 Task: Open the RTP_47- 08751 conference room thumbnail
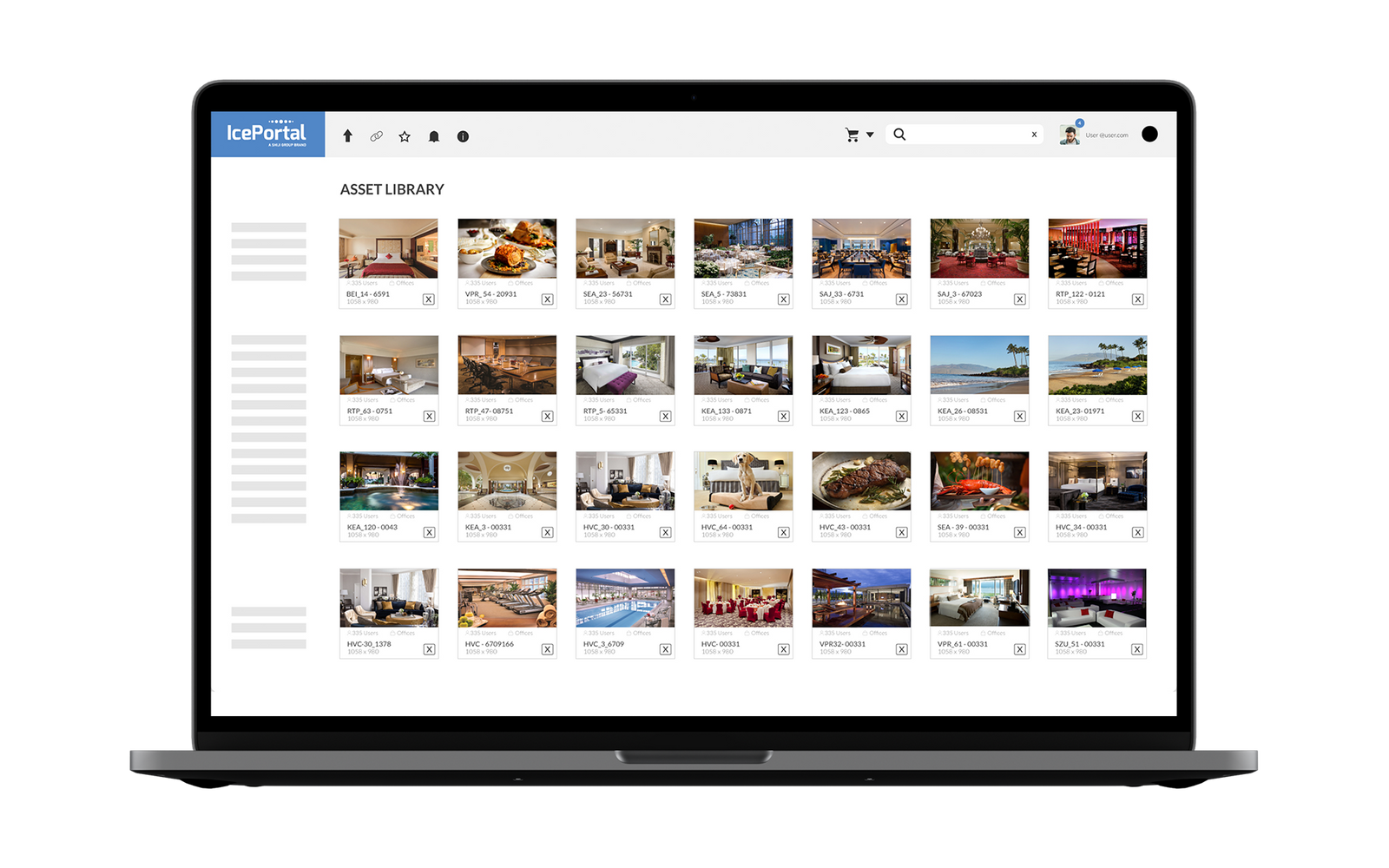pyautogui.click(x=507, y=365)
